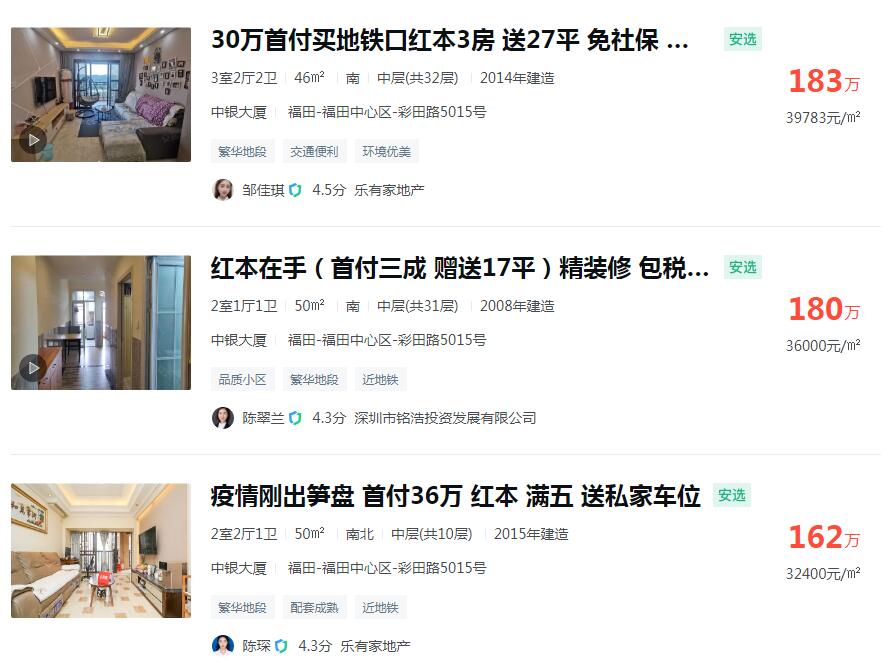
Task: Click agent 陈琛's avatar photo
Action: coord(222,645)
